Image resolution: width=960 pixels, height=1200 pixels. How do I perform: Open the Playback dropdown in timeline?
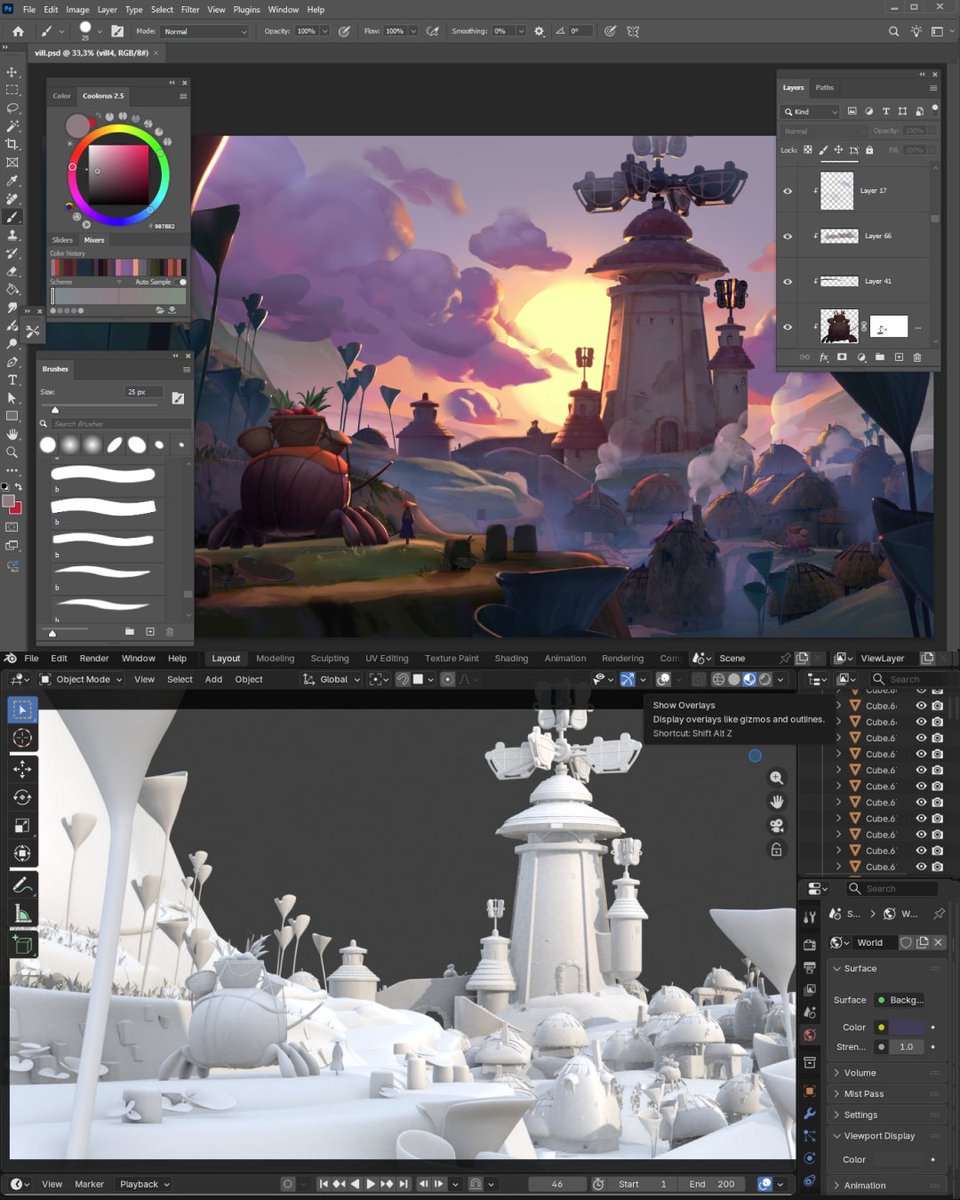click(x=144, y=1184)
